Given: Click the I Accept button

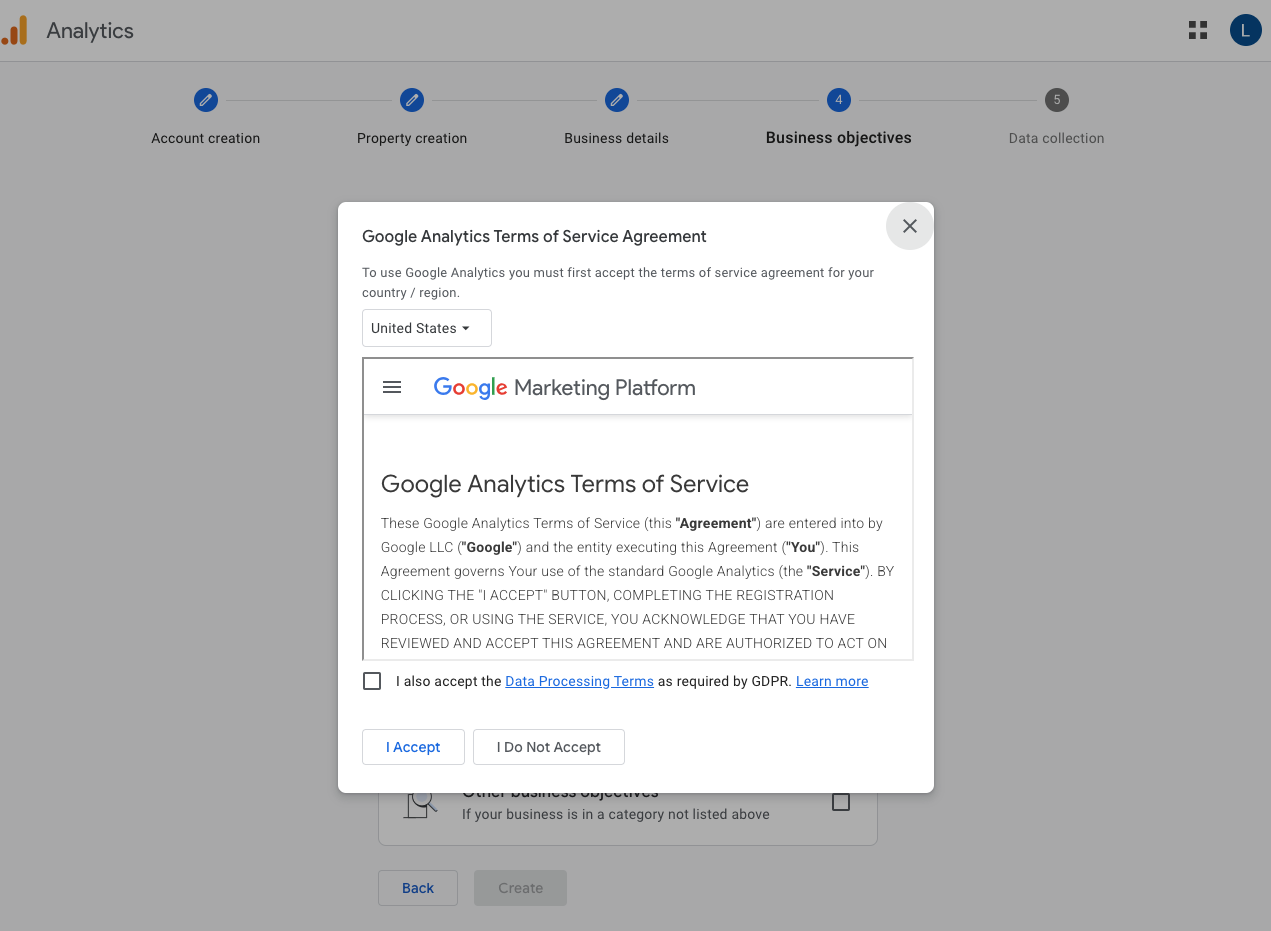Looking at the screenshot, I should pos(413,746).
